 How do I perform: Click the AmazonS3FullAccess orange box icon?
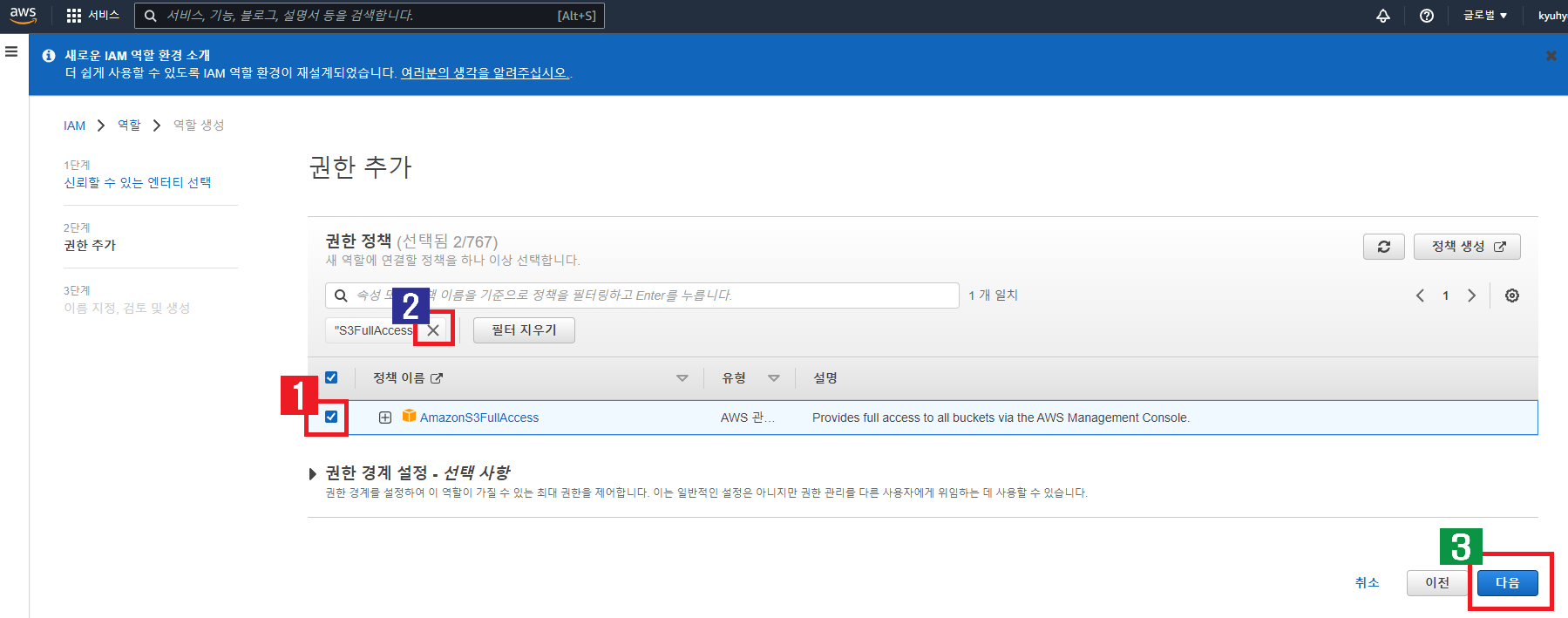point(409,417)
